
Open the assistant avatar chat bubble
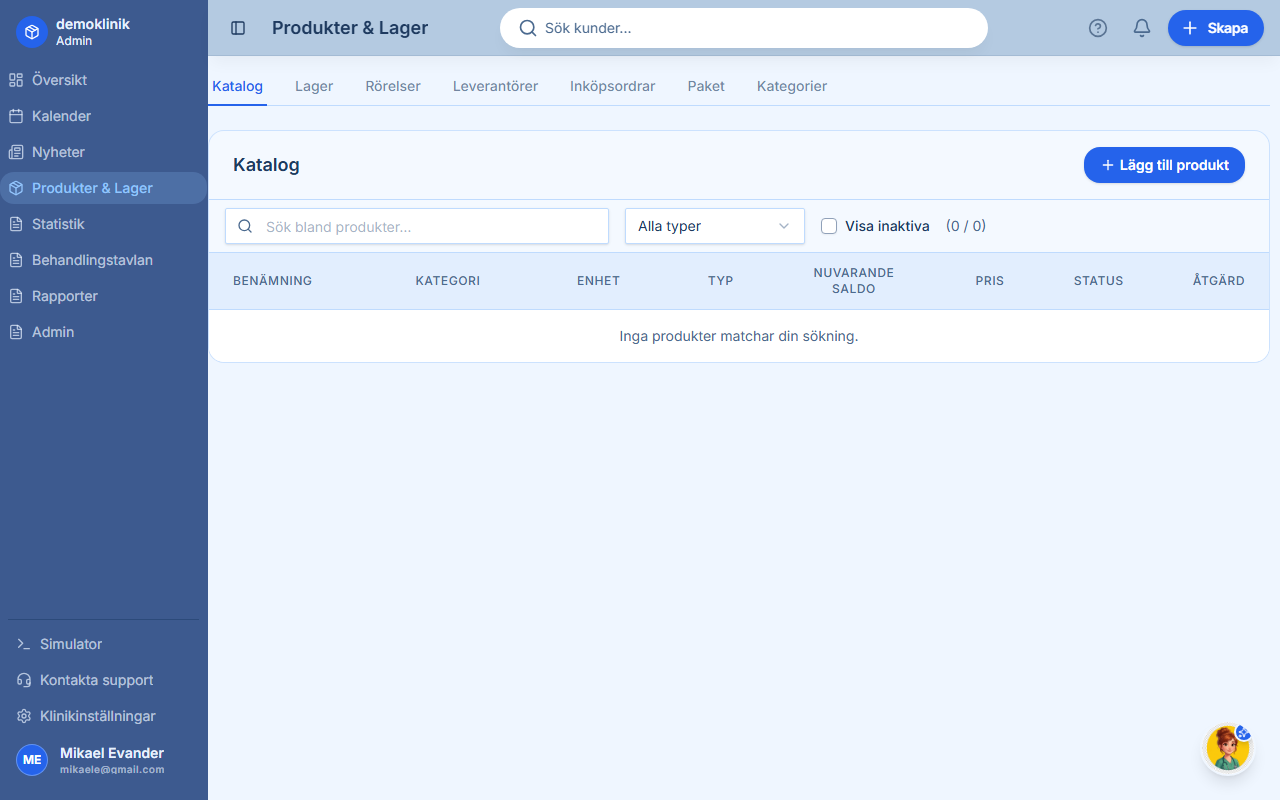(1227, 749)
